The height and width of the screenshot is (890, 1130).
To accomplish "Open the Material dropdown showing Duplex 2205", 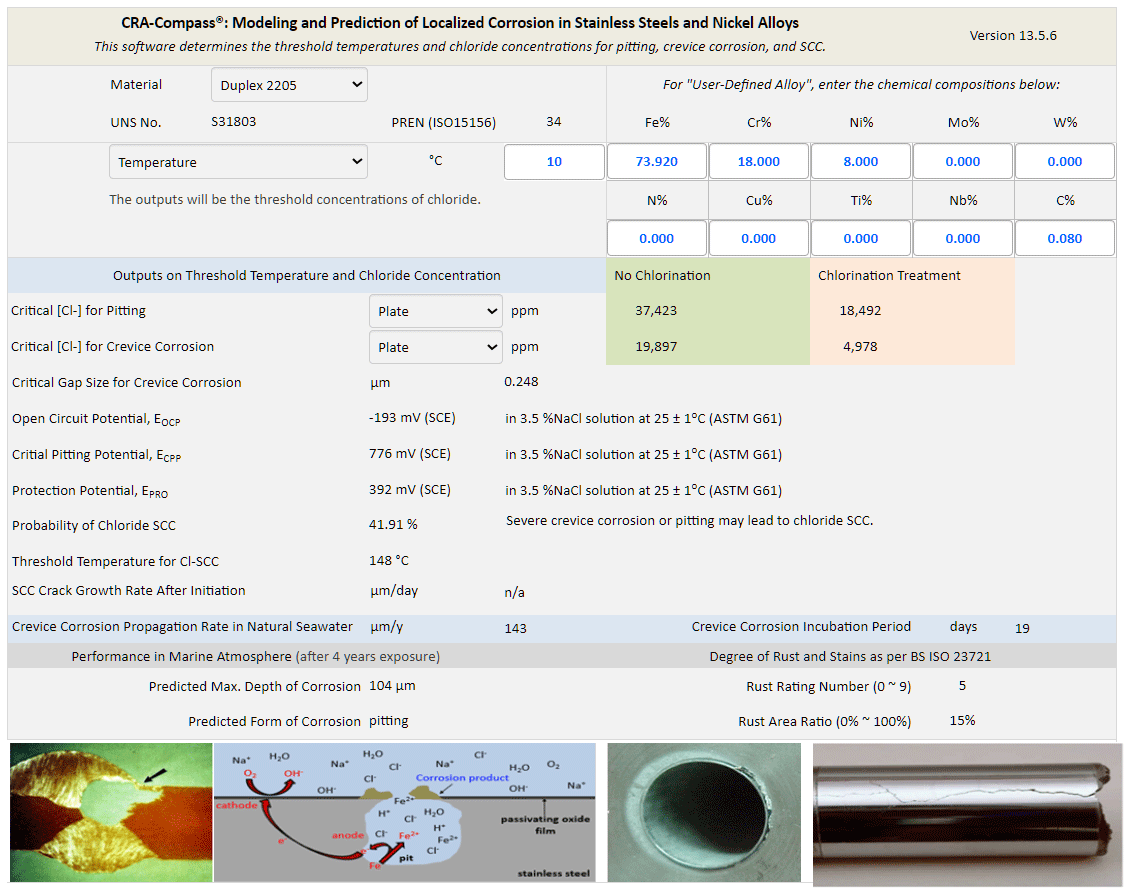I will (x=289, y=85).
